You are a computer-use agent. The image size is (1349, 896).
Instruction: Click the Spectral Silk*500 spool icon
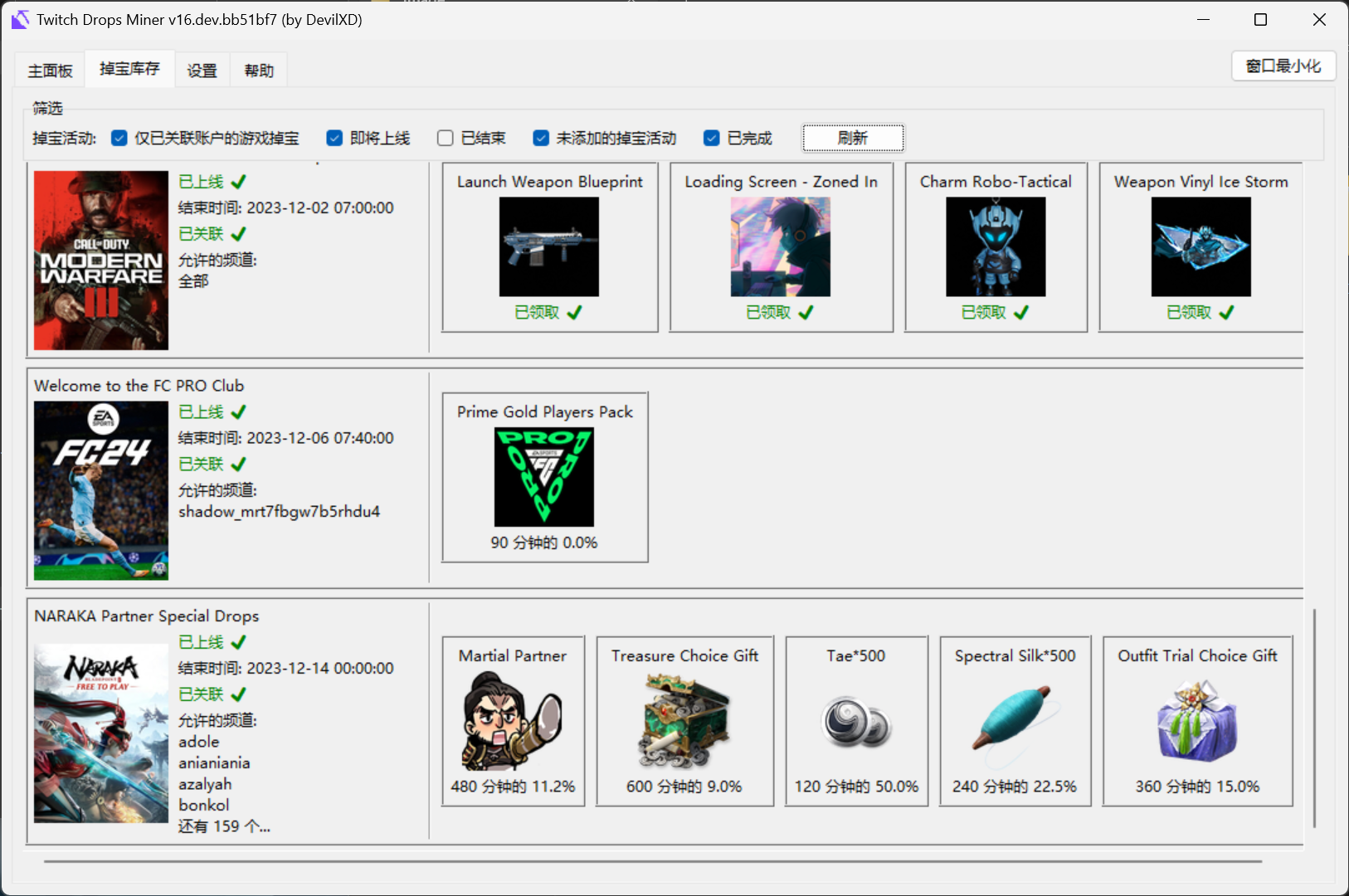[x=1015, y=721]
